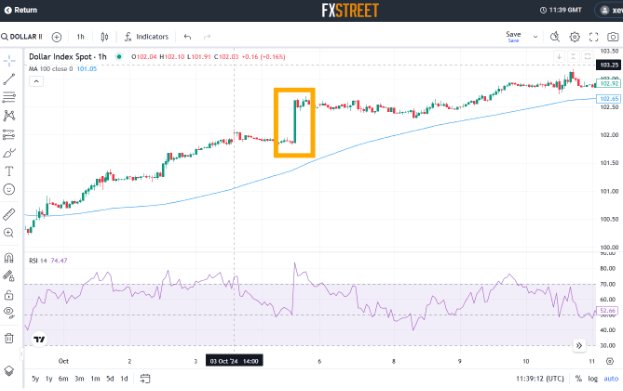623x391 pixels.
Task: Open the object tree layers icon
Action: pos(9,370)
